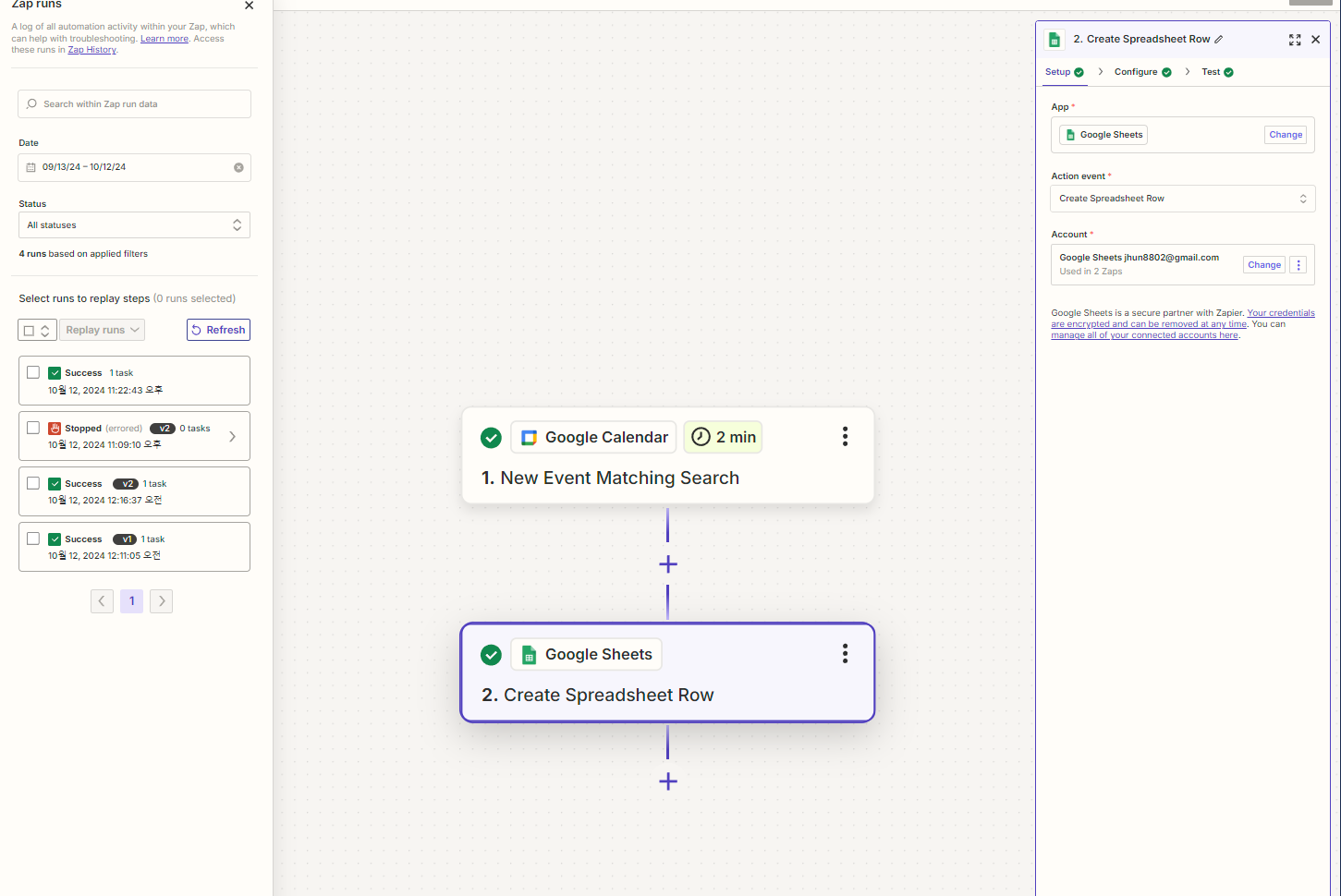Click the 2 min polling interval badge

pos(724,437)
